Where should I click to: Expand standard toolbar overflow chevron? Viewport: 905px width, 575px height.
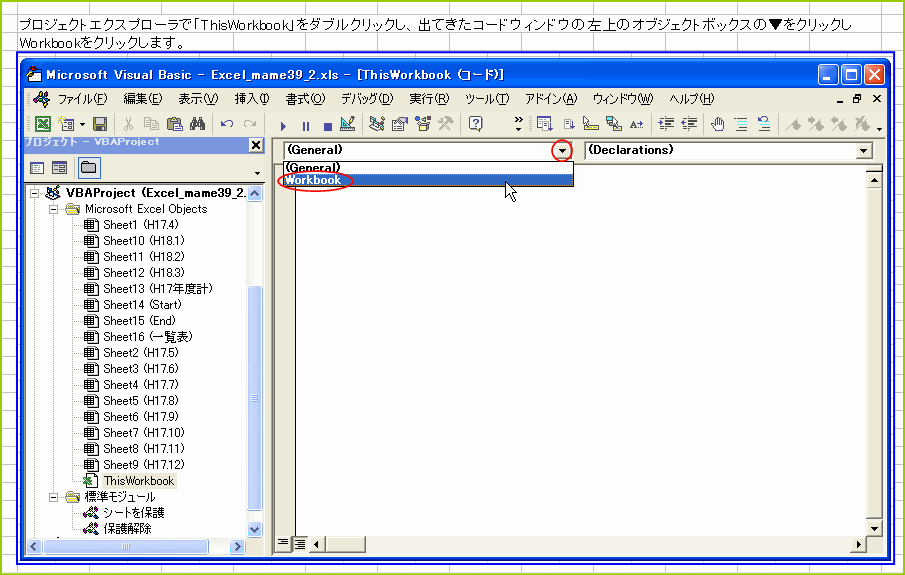(x=518, y=124)
